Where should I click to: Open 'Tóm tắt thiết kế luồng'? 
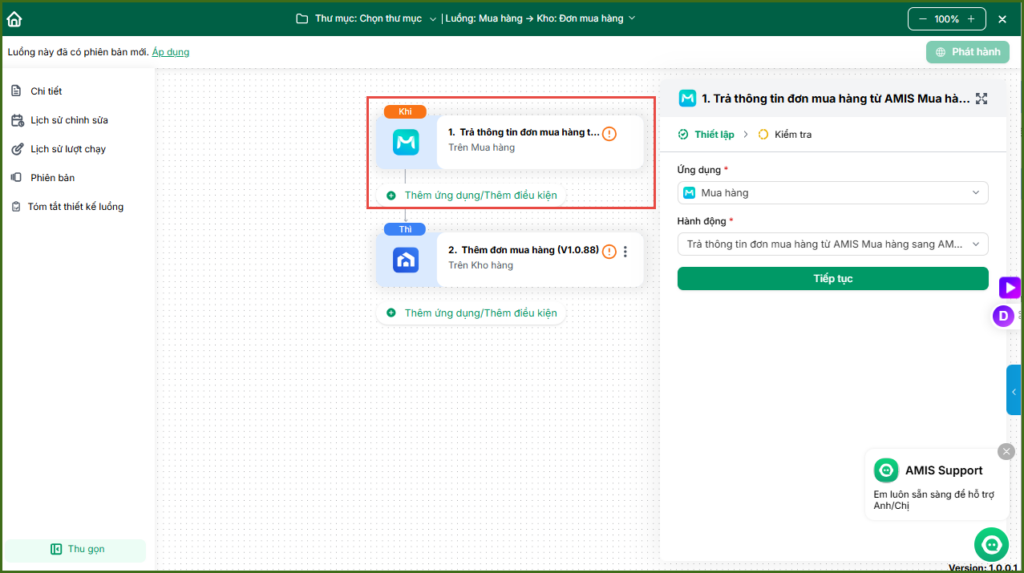[x=77, y=206]
